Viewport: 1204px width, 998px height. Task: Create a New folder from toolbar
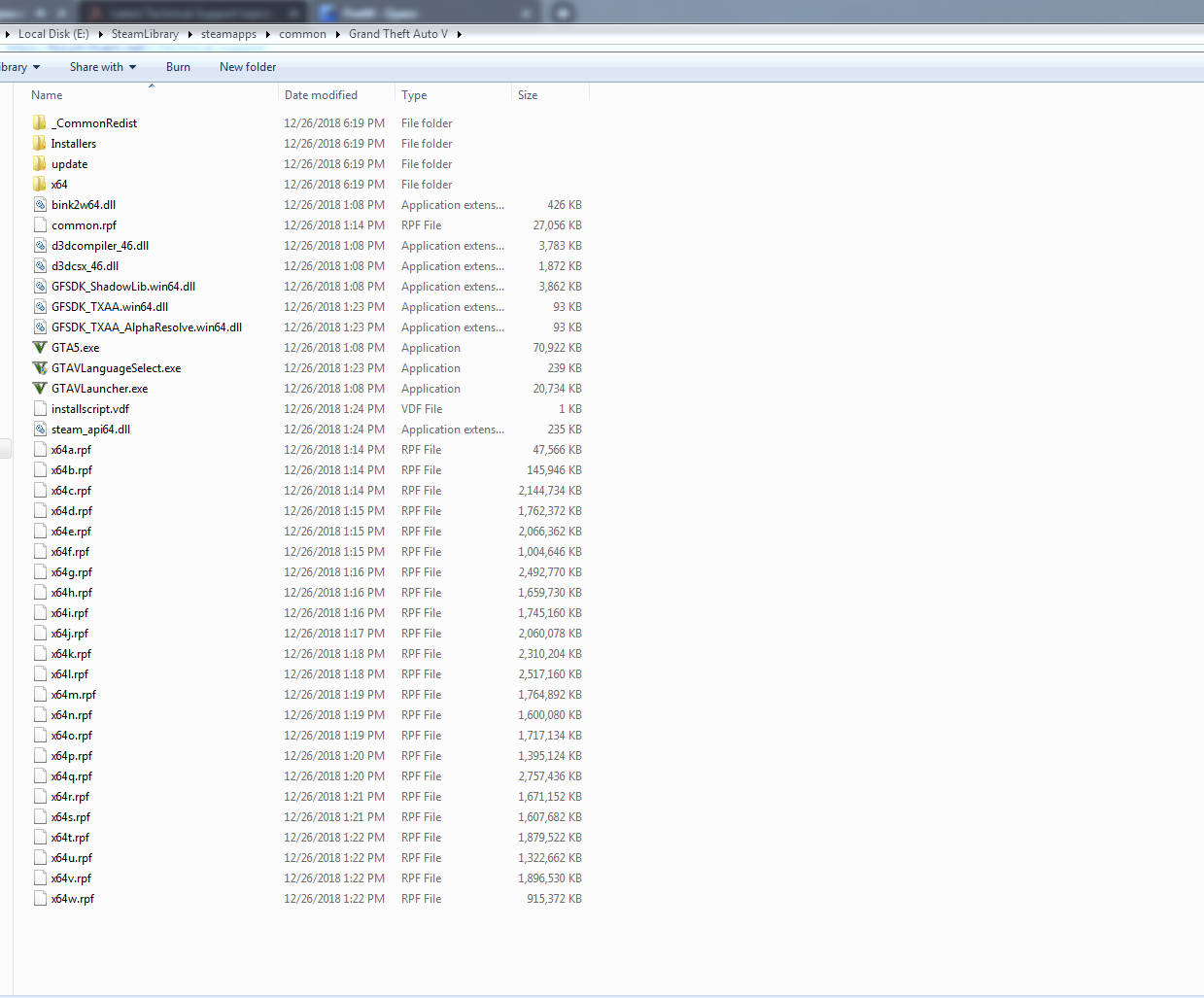click(248, 67)
